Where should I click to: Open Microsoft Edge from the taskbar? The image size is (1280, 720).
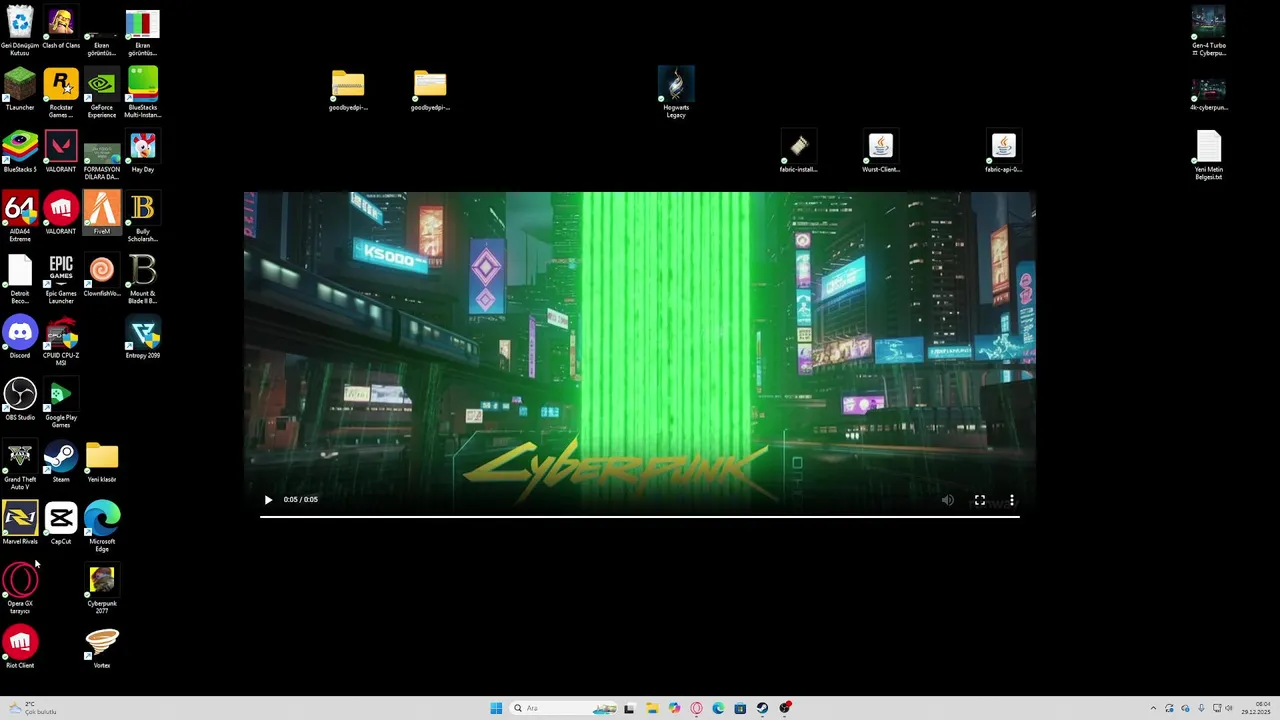tap(718, 708)
